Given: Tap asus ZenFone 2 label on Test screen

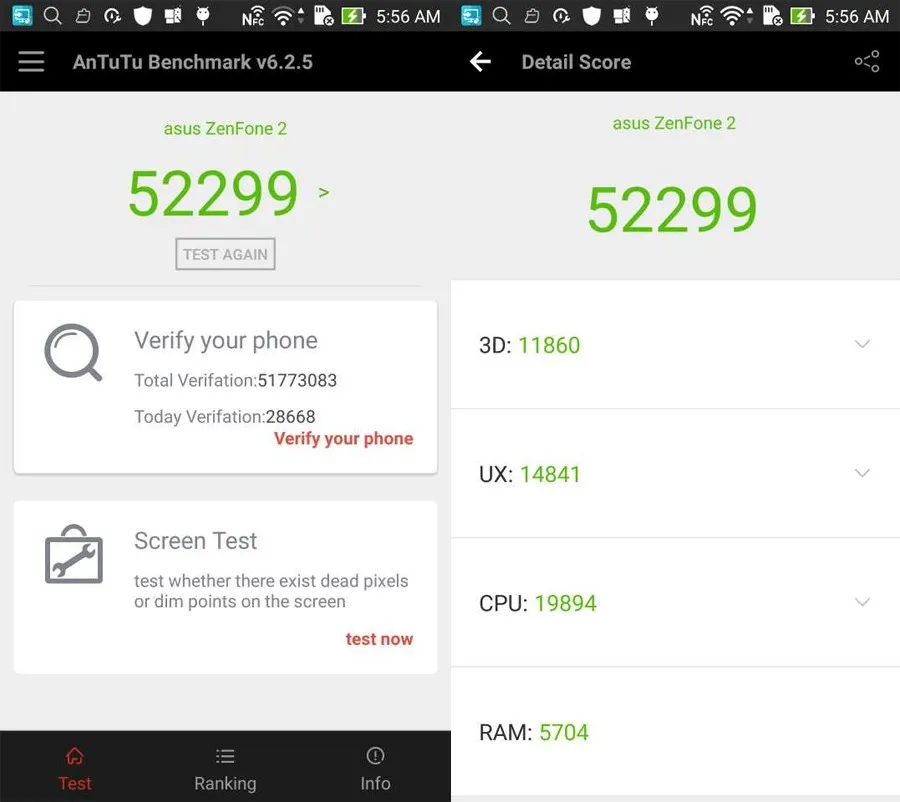Looking at the screenshot, I should (225, 129).
